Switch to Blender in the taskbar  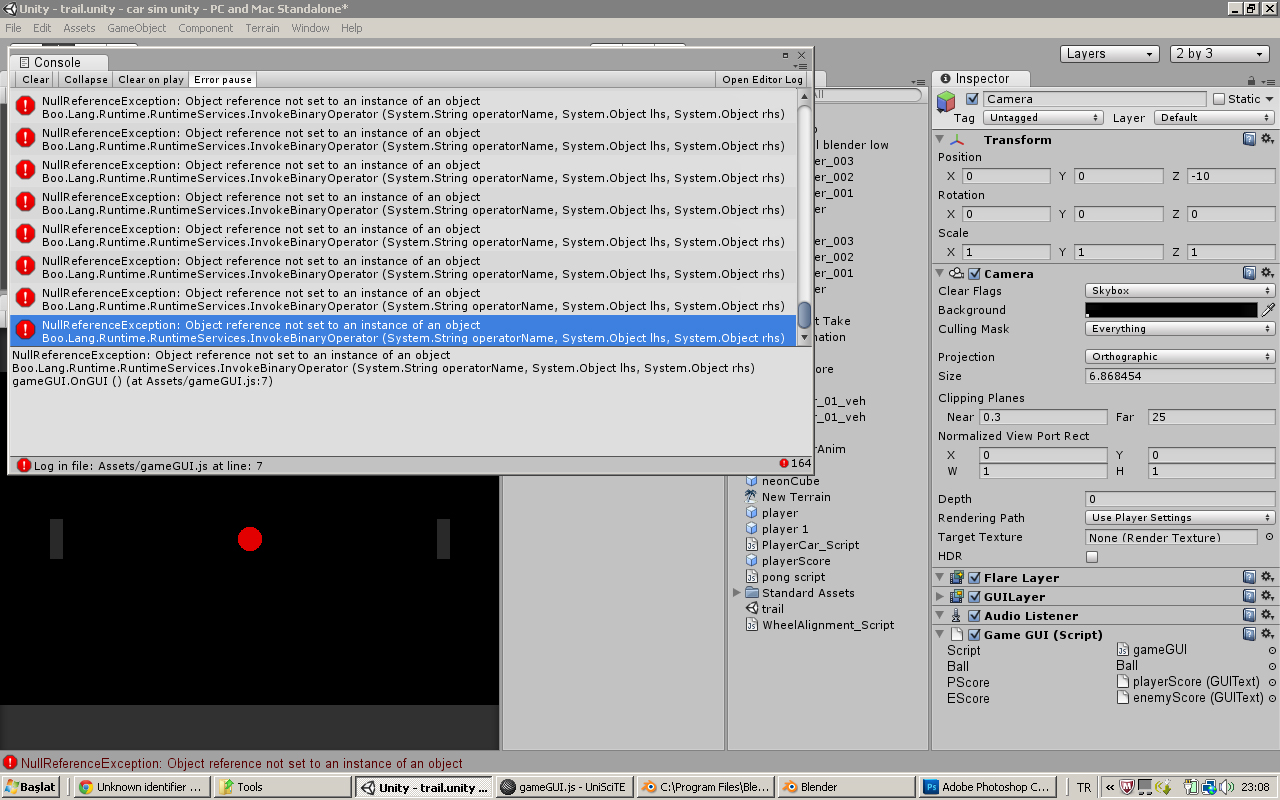tap(845, 787)
